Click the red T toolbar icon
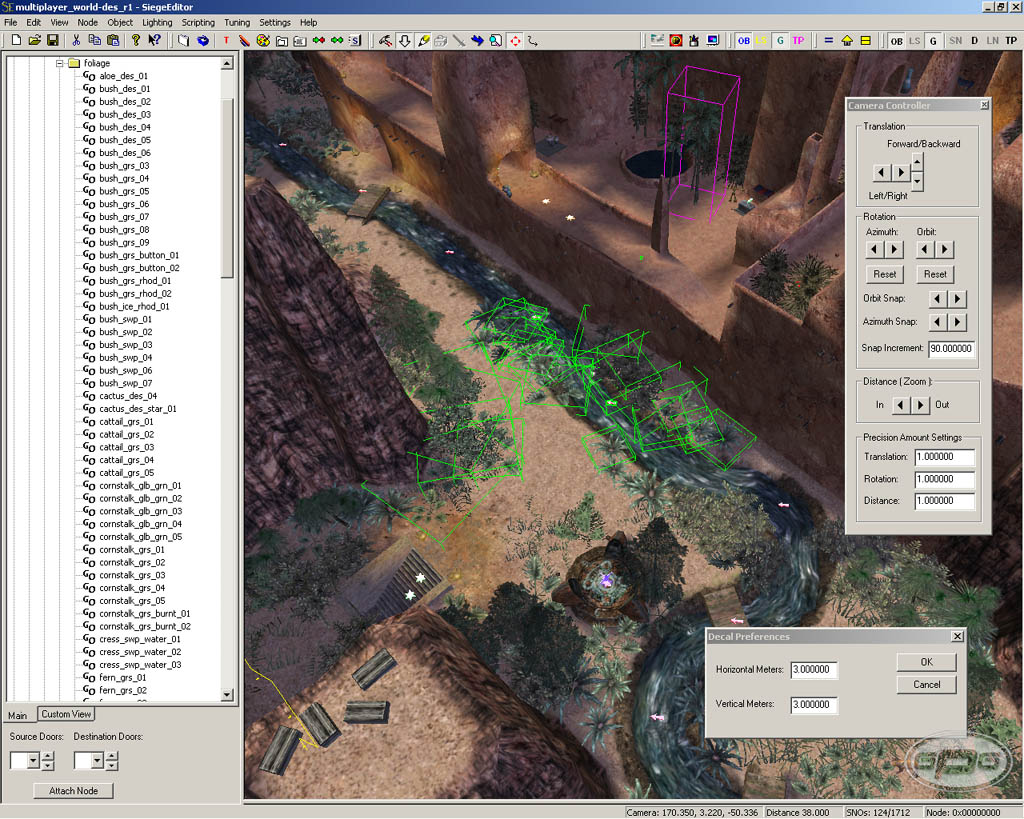 [x=226, y=41]
